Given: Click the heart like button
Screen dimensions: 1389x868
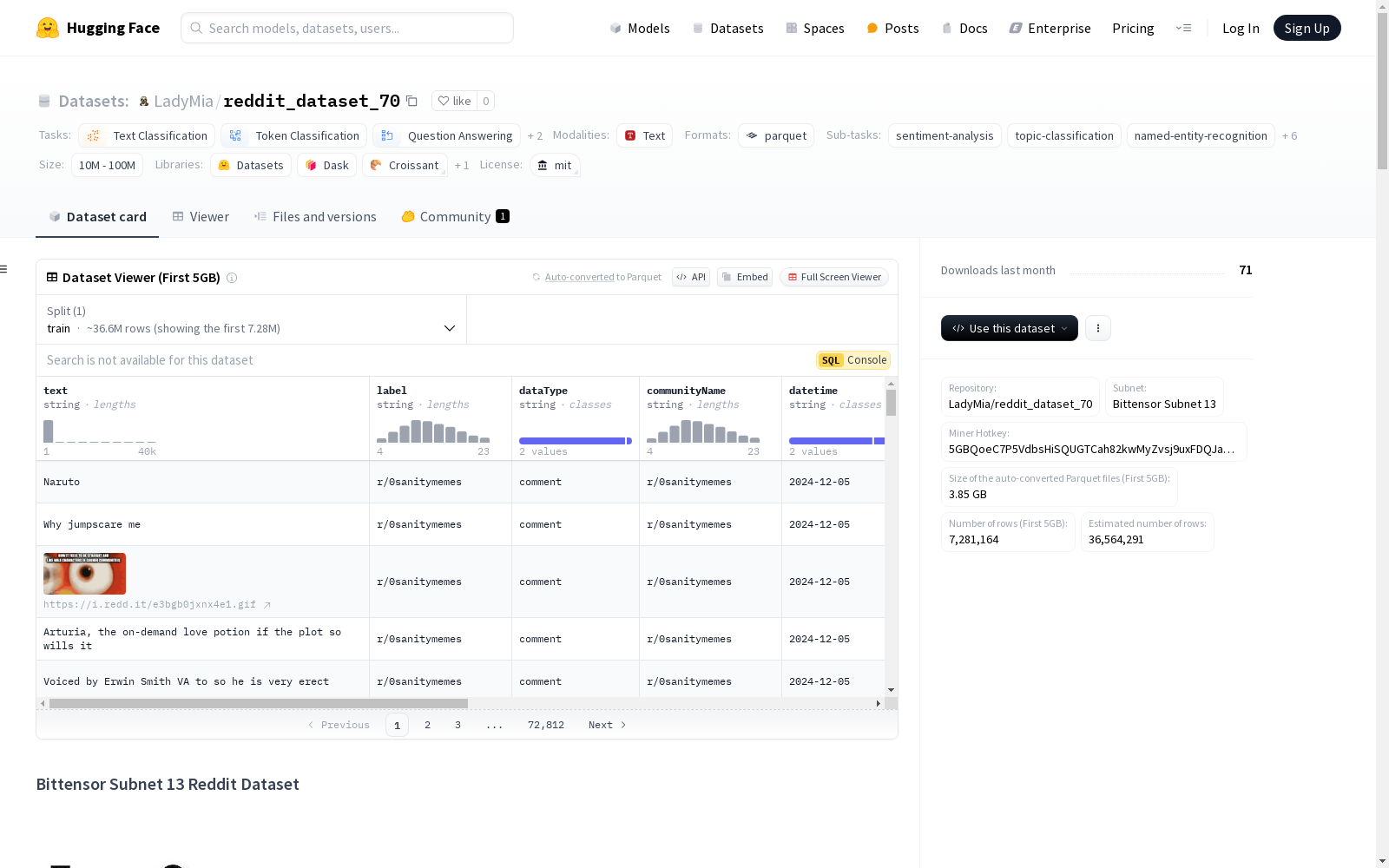Looking at the screenshot, I should 454,101.
